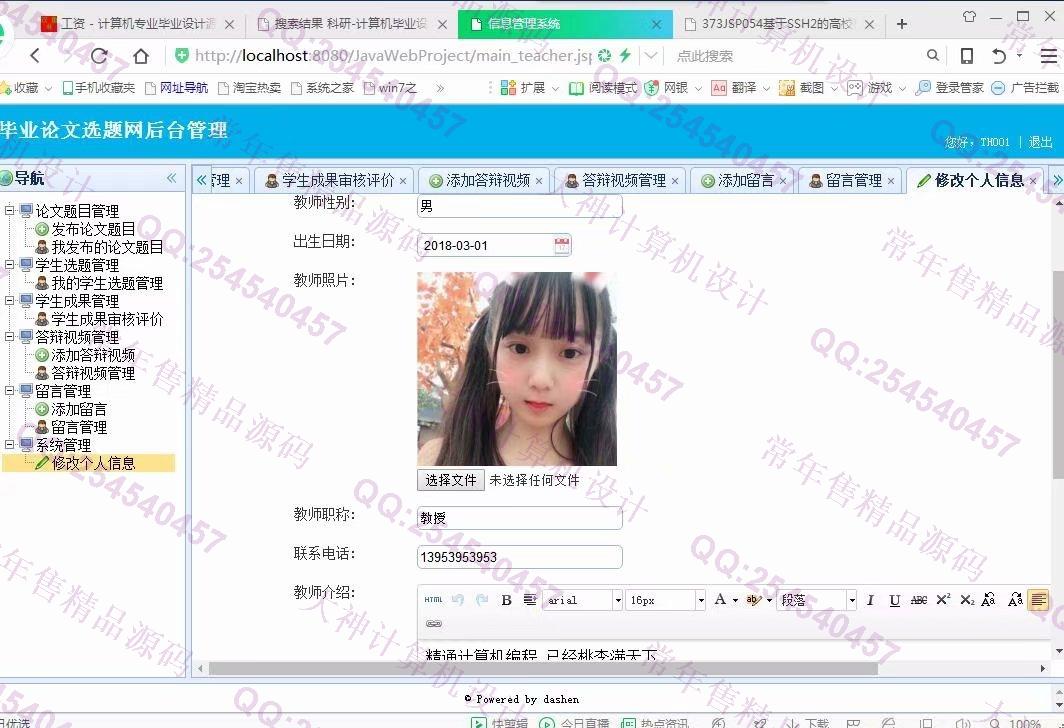Click the teacher photo thumbnail
The height and width of the screenshot is (728, 1064).
point(517,369)
